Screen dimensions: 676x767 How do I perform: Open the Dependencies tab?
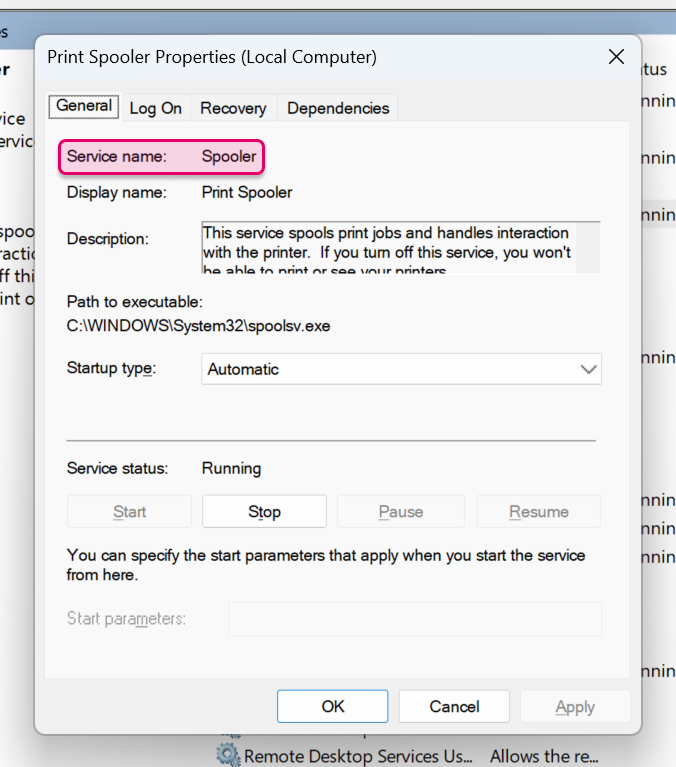(338, 108)
